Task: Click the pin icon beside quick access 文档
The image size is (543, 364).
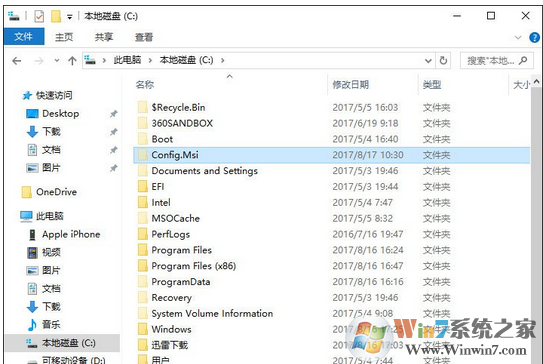Action: (x=113, y=150)
